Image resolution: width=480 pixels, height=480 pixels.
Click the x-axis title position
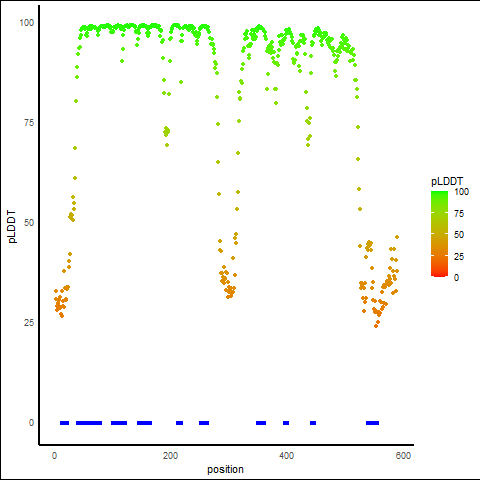pos(225,469)
